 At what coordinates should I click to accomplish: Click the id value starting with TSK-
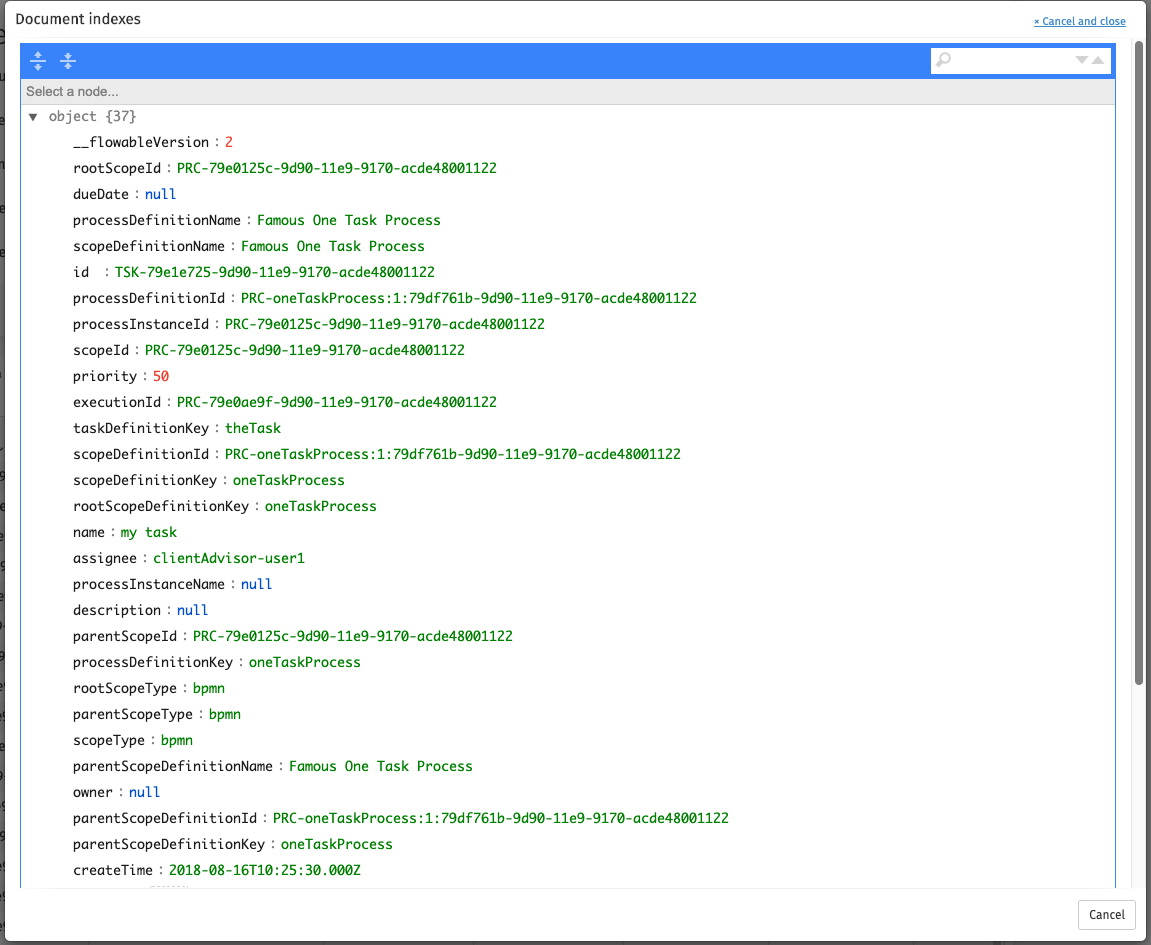pos(274,273)
